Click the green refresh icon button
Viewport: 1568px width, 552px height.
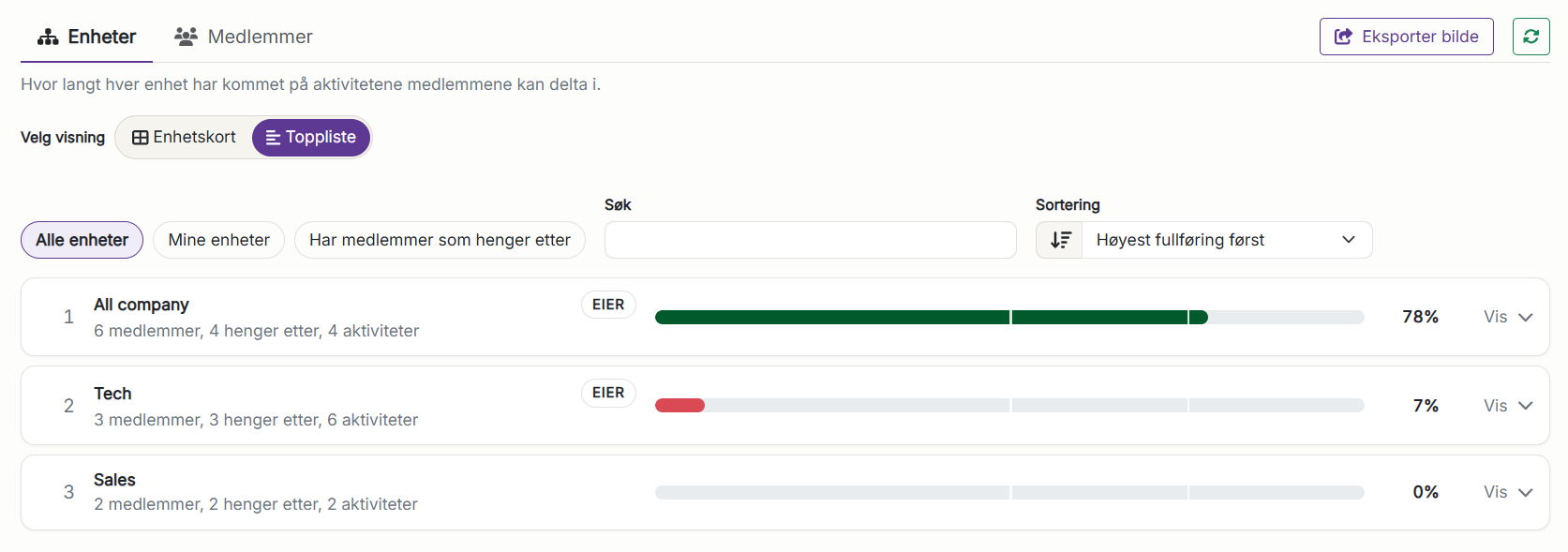click(1531, 37)
